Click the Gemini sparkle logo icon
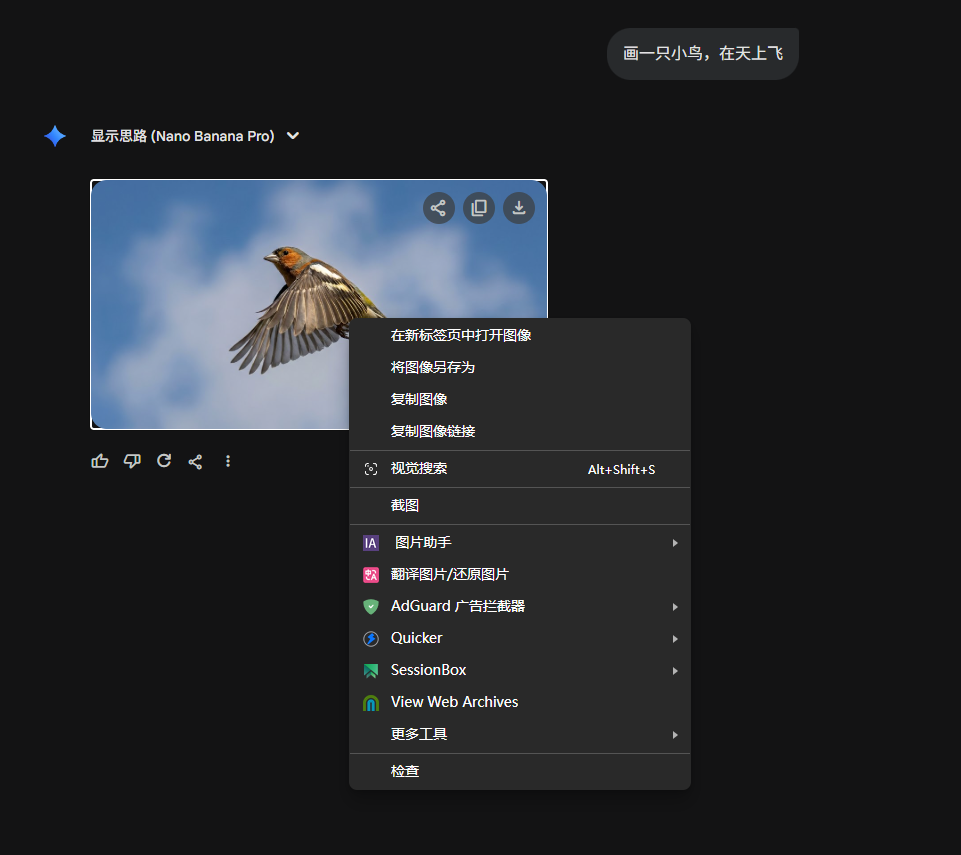This screenshot has height=855, width=961. pos(55,136)
